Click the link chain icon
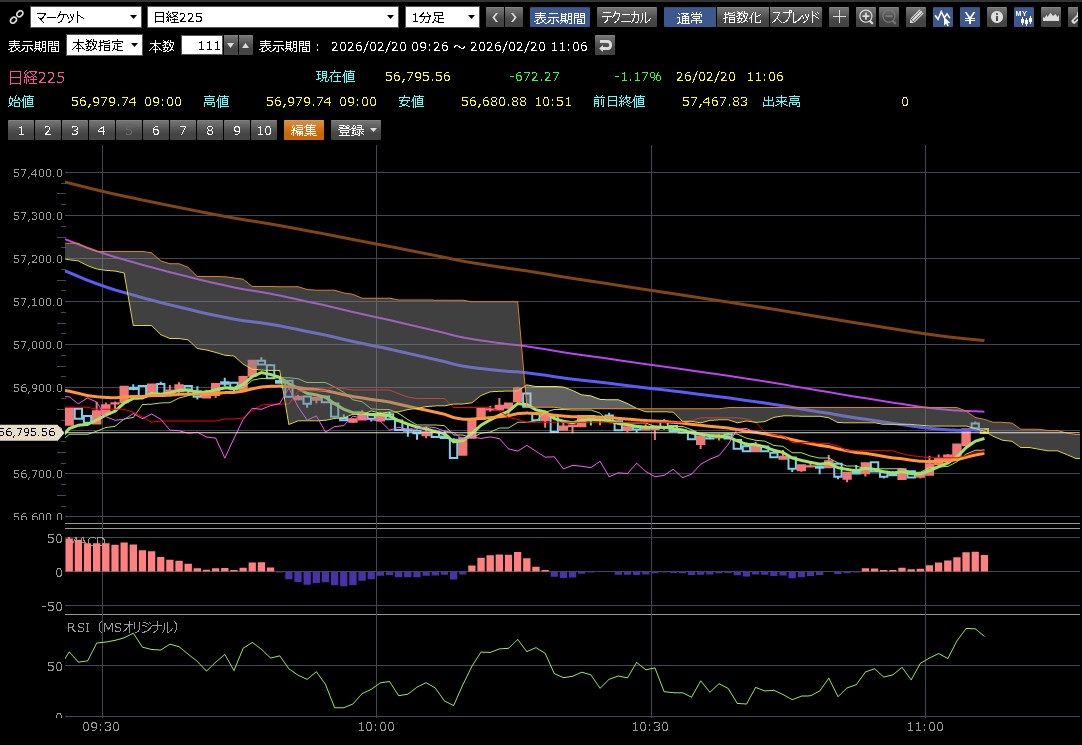Image resolution: width=1082 pixels, height=745 pixels. [x=15, y=17]
